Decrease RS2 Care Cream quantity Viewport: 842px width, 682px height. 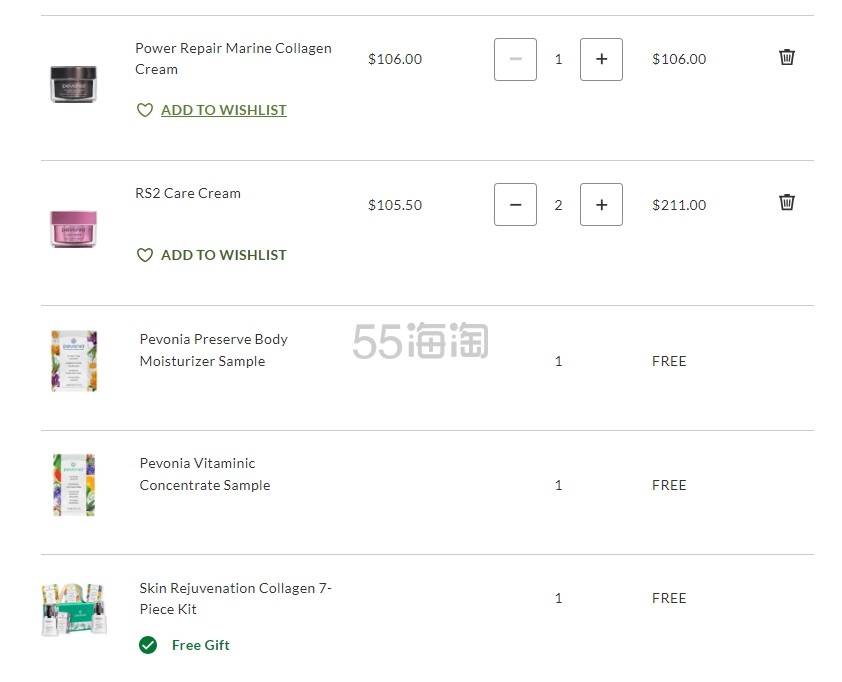(x=515, y=205)
